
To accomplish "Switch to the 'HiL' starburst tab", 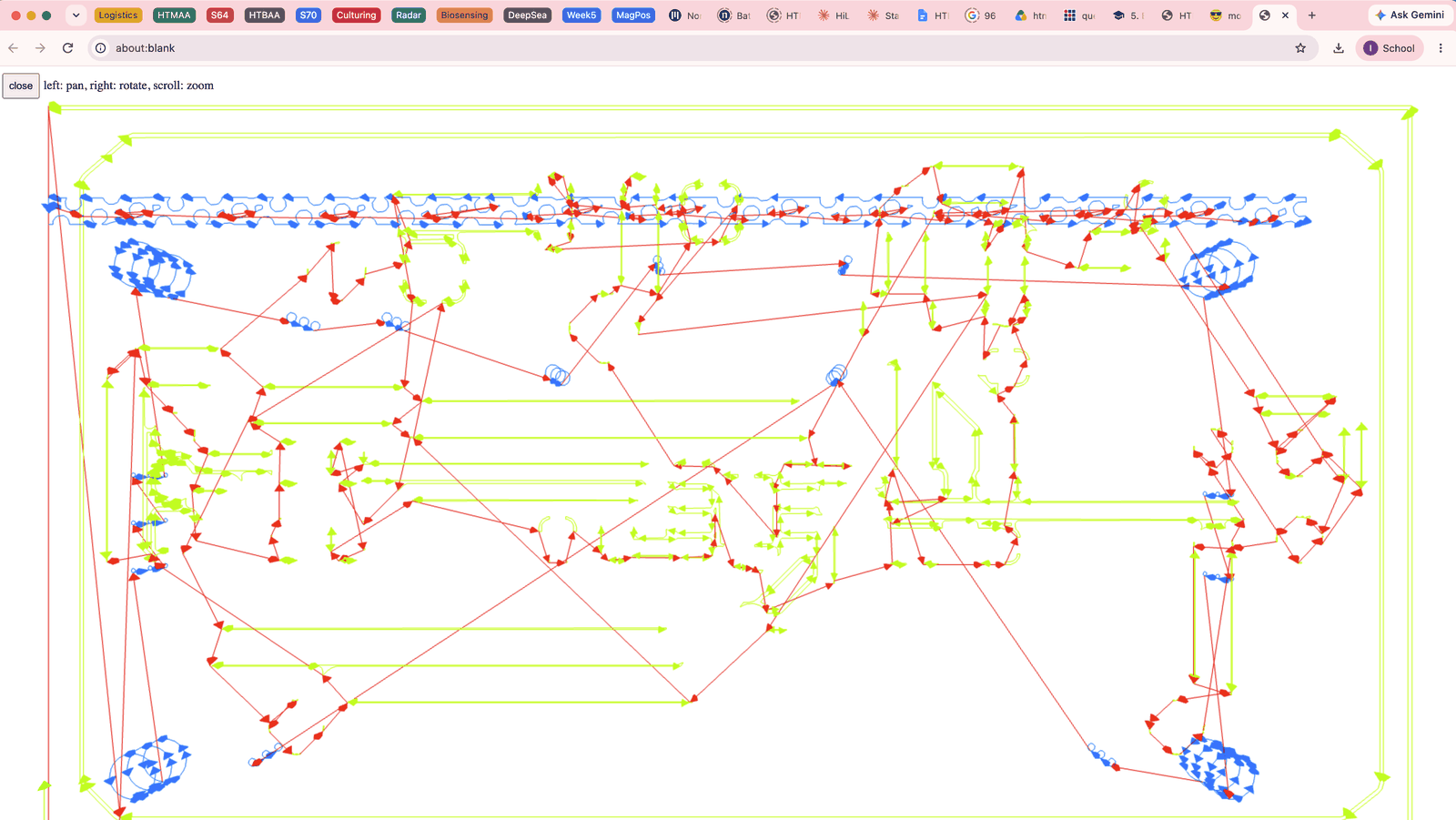I will tap(834, 15).
